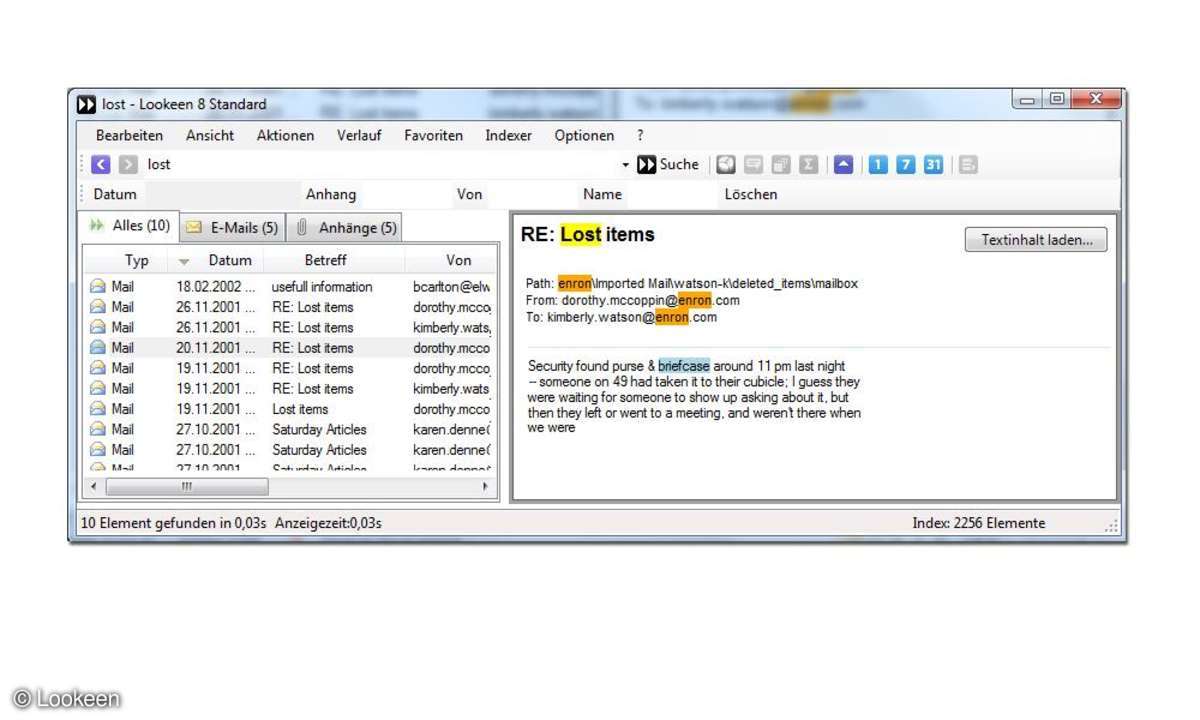Click sender "bcarlton@elw" in the results
This screenshot has height=720, width=1200.
click(x=451, y=287)
